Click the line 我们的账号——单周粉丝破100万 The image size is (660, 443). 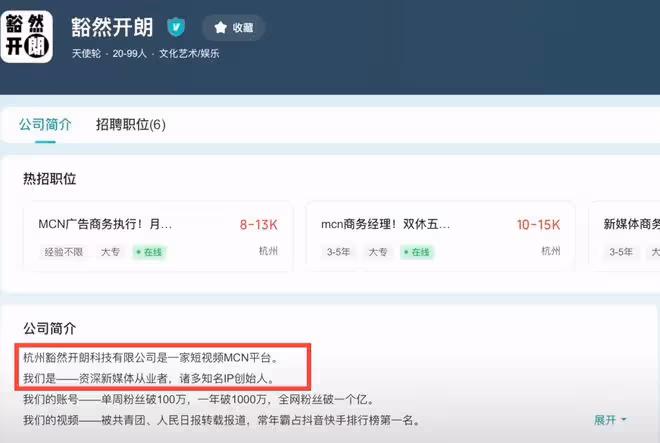click(x=199, y=399)
